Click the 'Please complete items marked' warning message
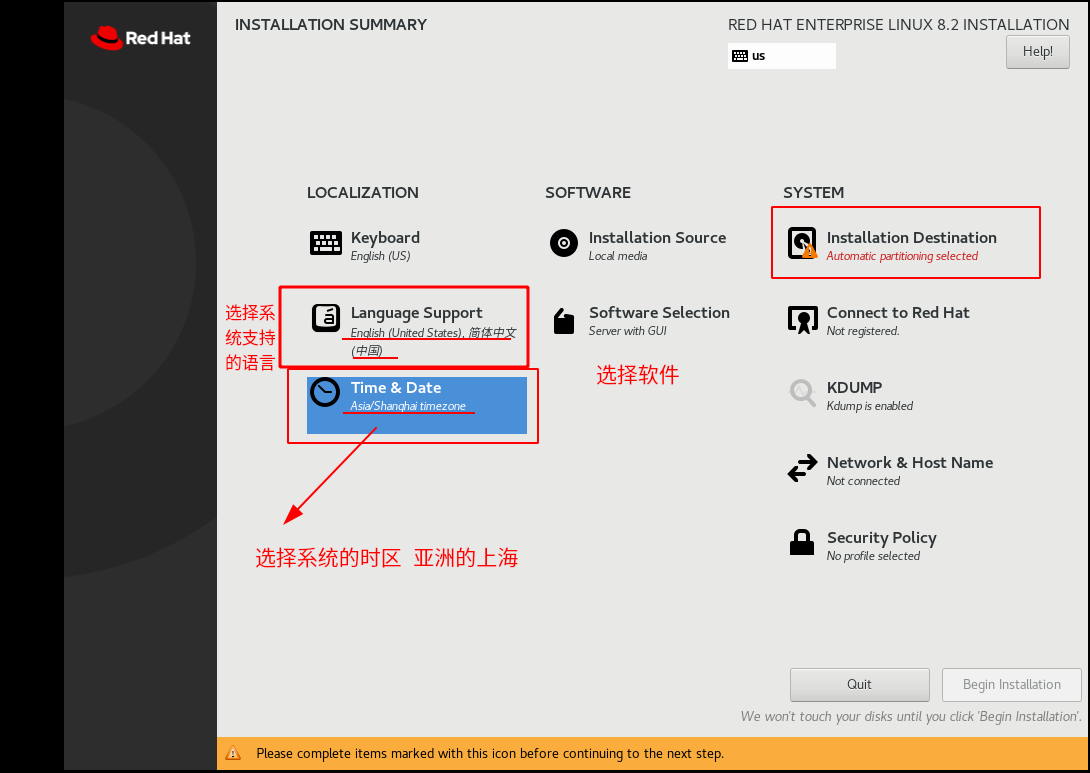 (x=490, y=754)
